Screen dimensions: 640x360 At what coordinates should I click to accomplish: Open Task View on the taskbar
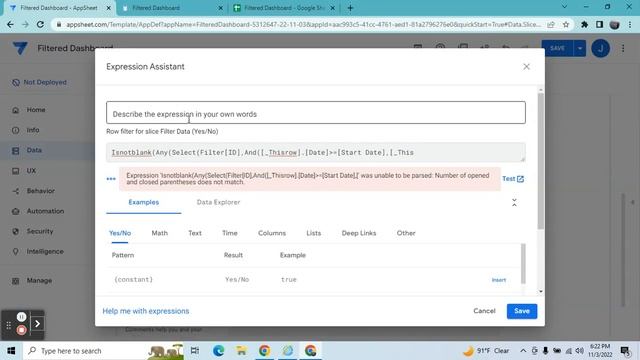pos(195,351)
